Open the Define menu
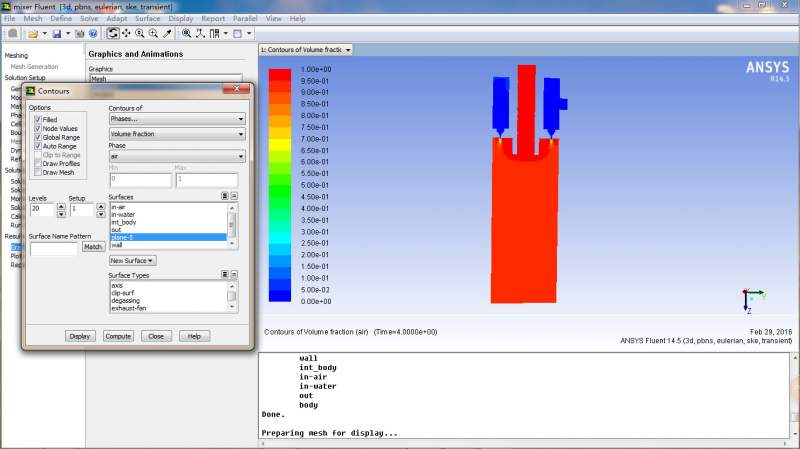This screenshot has width=800, height=449. click(x=61, y=18)
